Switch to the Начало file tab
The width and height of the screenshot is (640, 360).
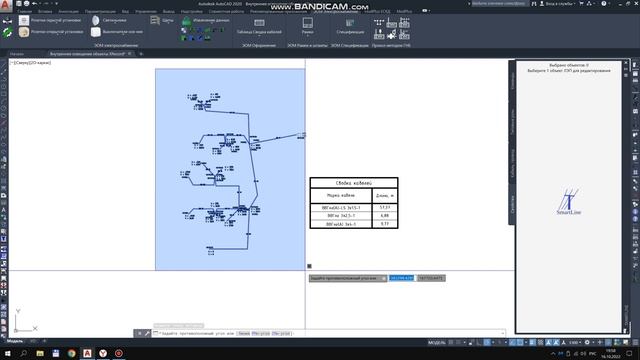[x=17, y=54]
